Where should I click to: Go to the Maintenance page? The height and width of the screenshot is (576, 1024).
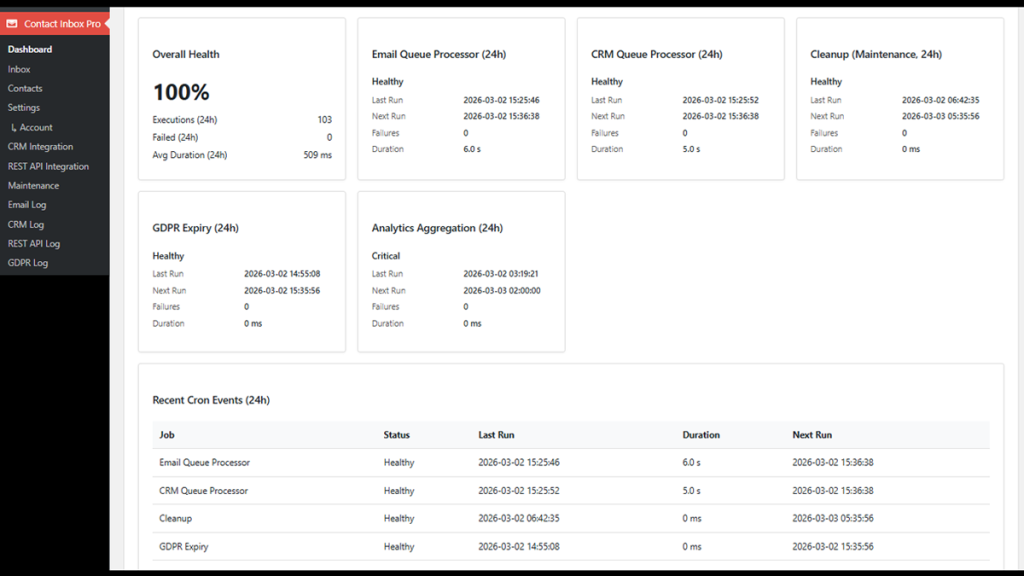pos(33,185)
